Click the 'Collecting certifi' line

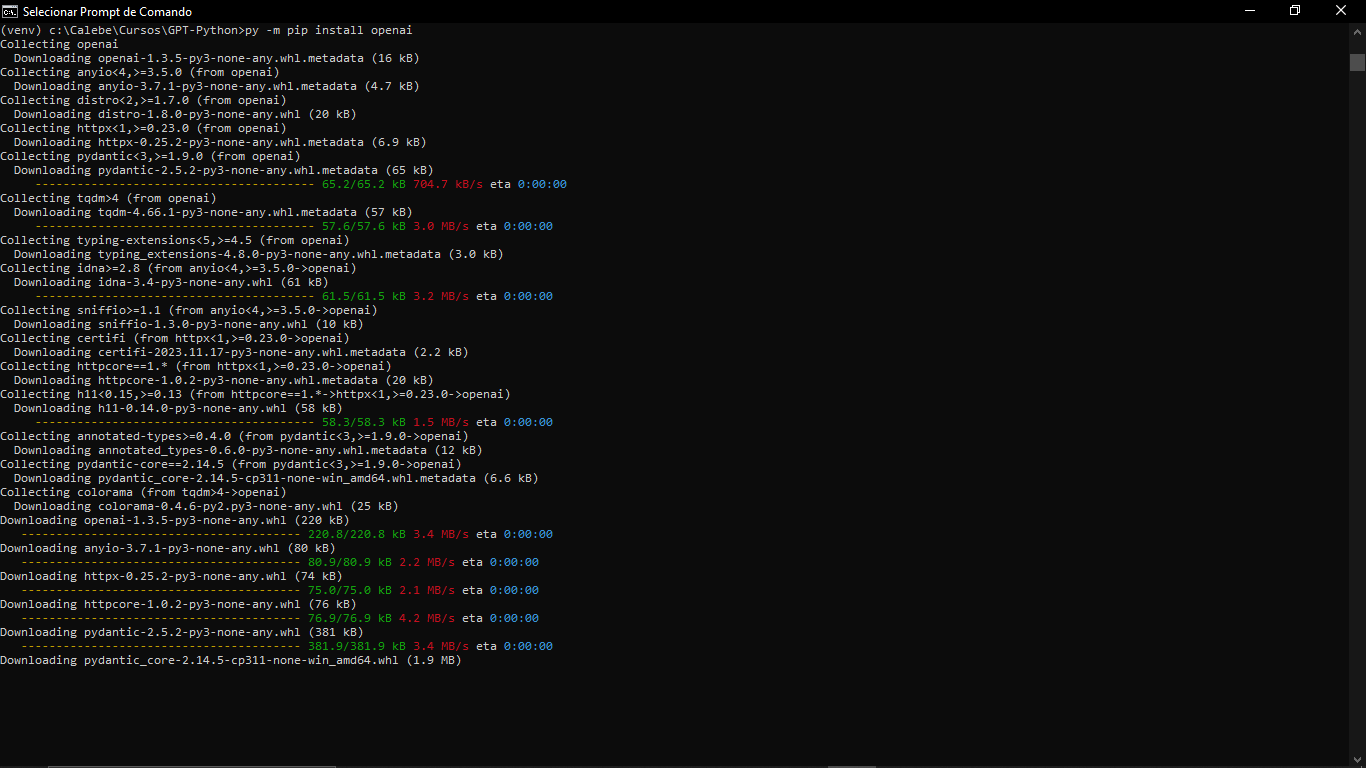point(175,338)
